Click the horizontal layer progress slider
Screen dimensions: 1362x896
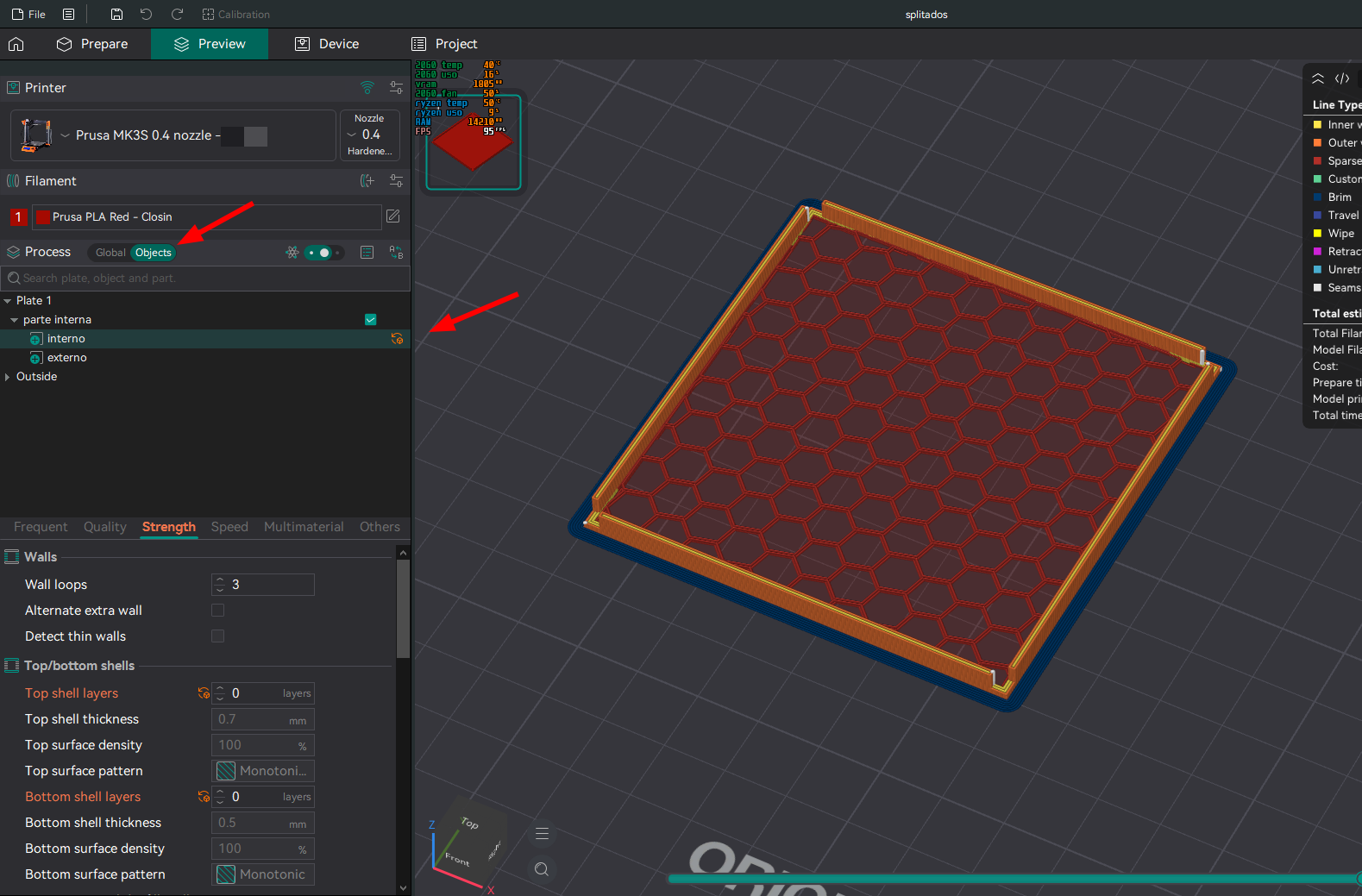[1014, 879]
